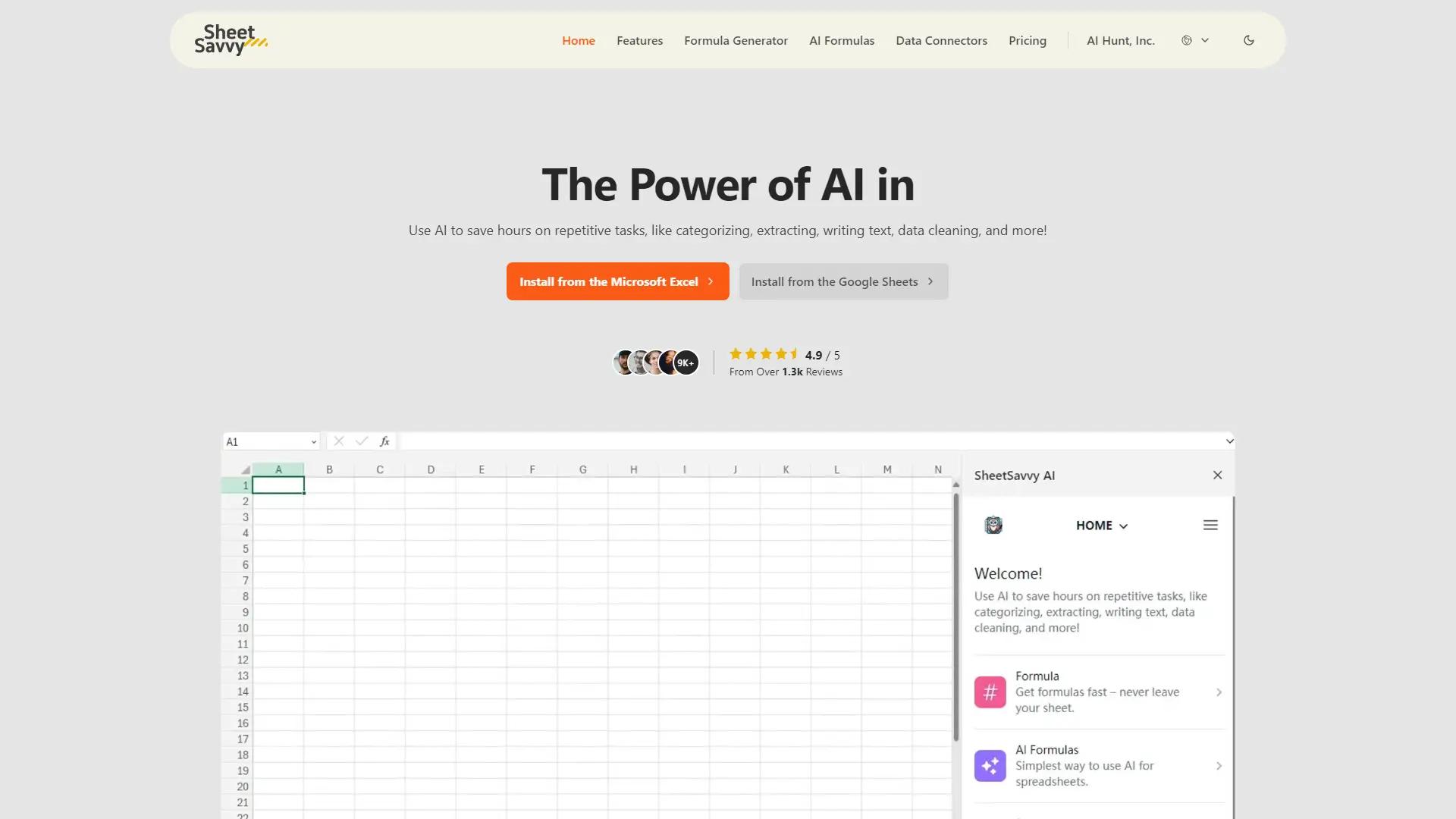Viewport: 1456px width, 819px height.
Task: Expand the language selection dropdown
Action: [x=1205, y=40]
